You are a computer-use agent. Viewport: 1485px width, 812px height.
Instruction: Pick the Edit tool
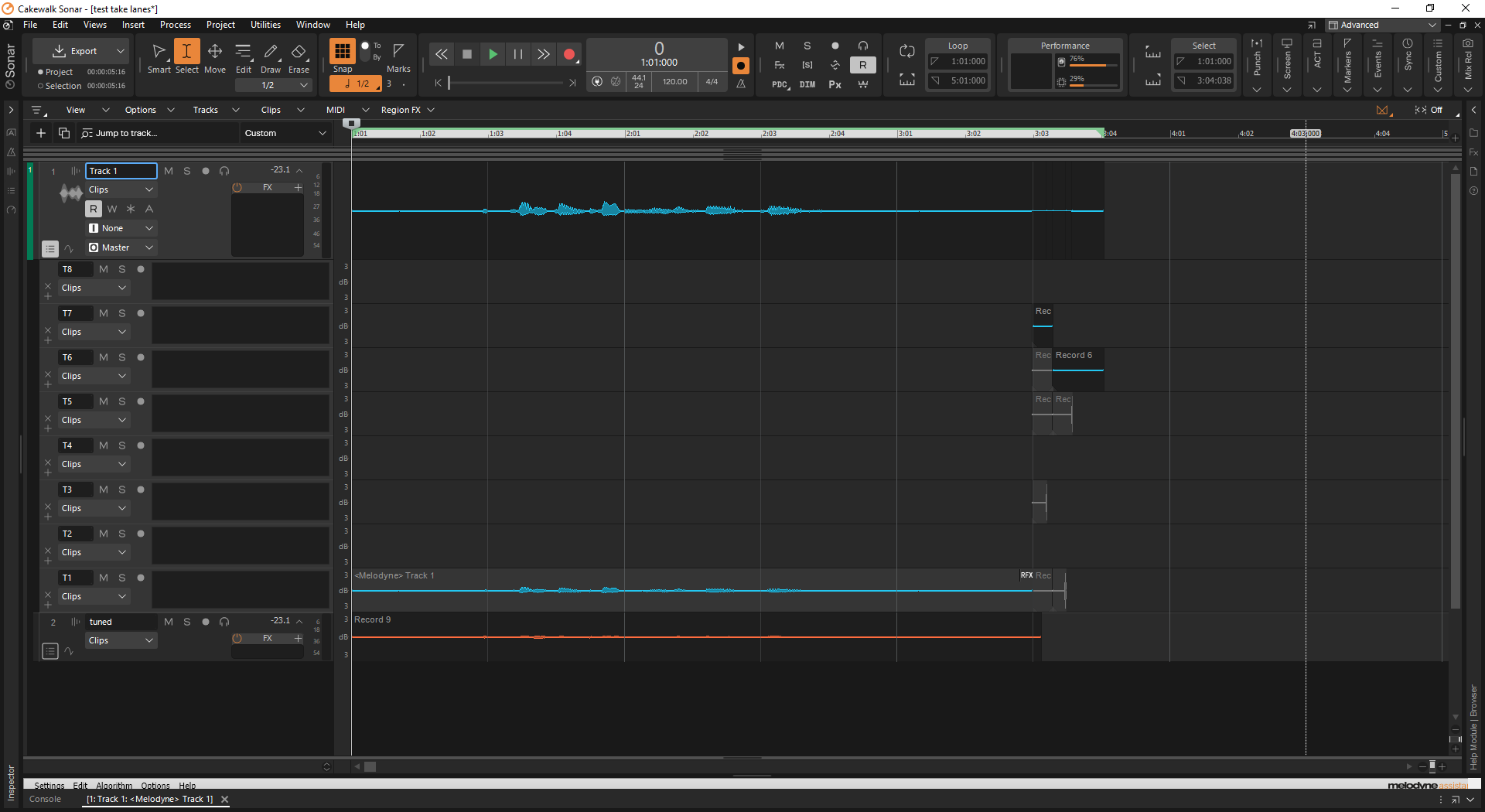(x=244, y=57)
